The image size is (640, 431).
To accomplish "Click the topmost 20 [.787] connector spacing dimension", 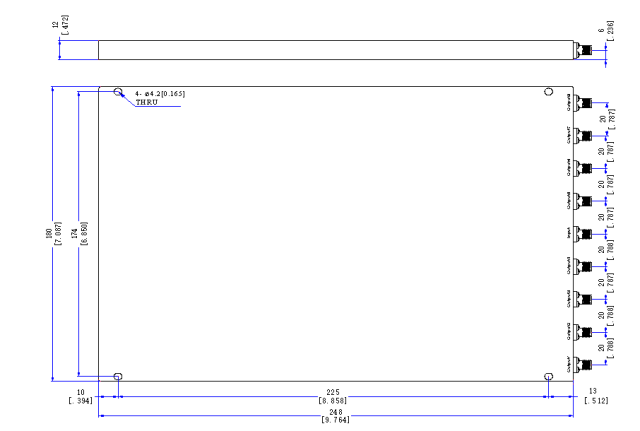I will pyautogui.click(x=607, y=119).
